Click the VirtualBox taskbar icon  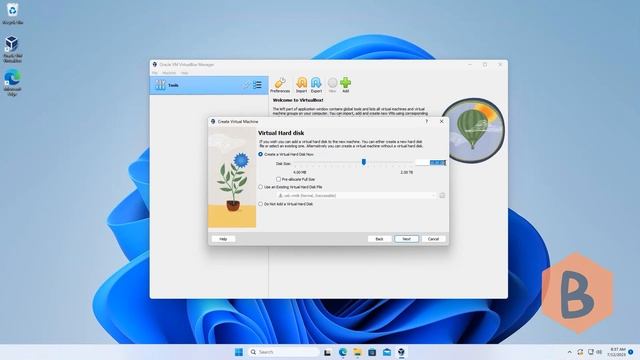click(402, 352)
